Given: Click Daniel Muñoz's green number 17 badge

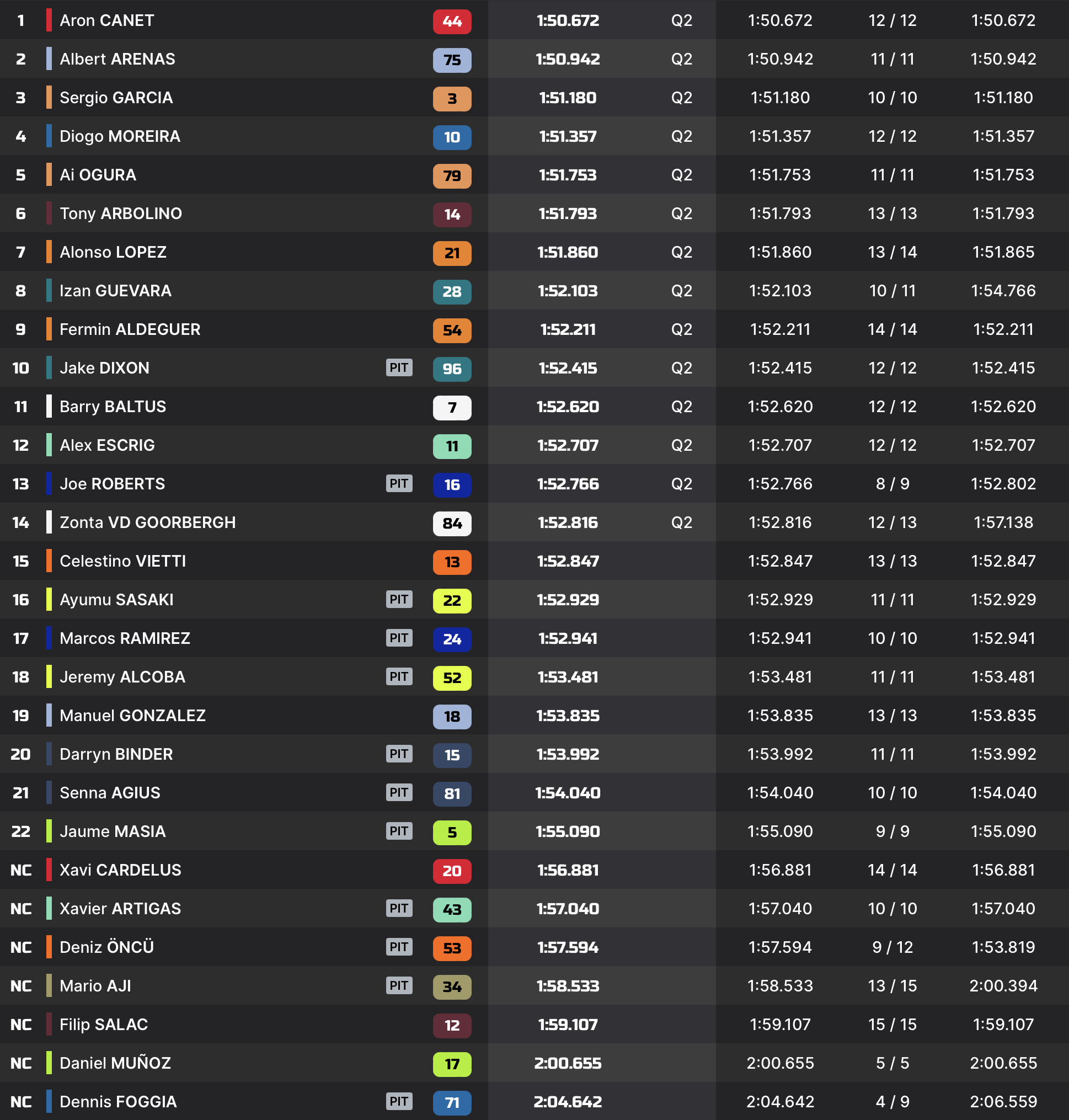Looking at the screenshot, I should click(x=452, y=1064).
